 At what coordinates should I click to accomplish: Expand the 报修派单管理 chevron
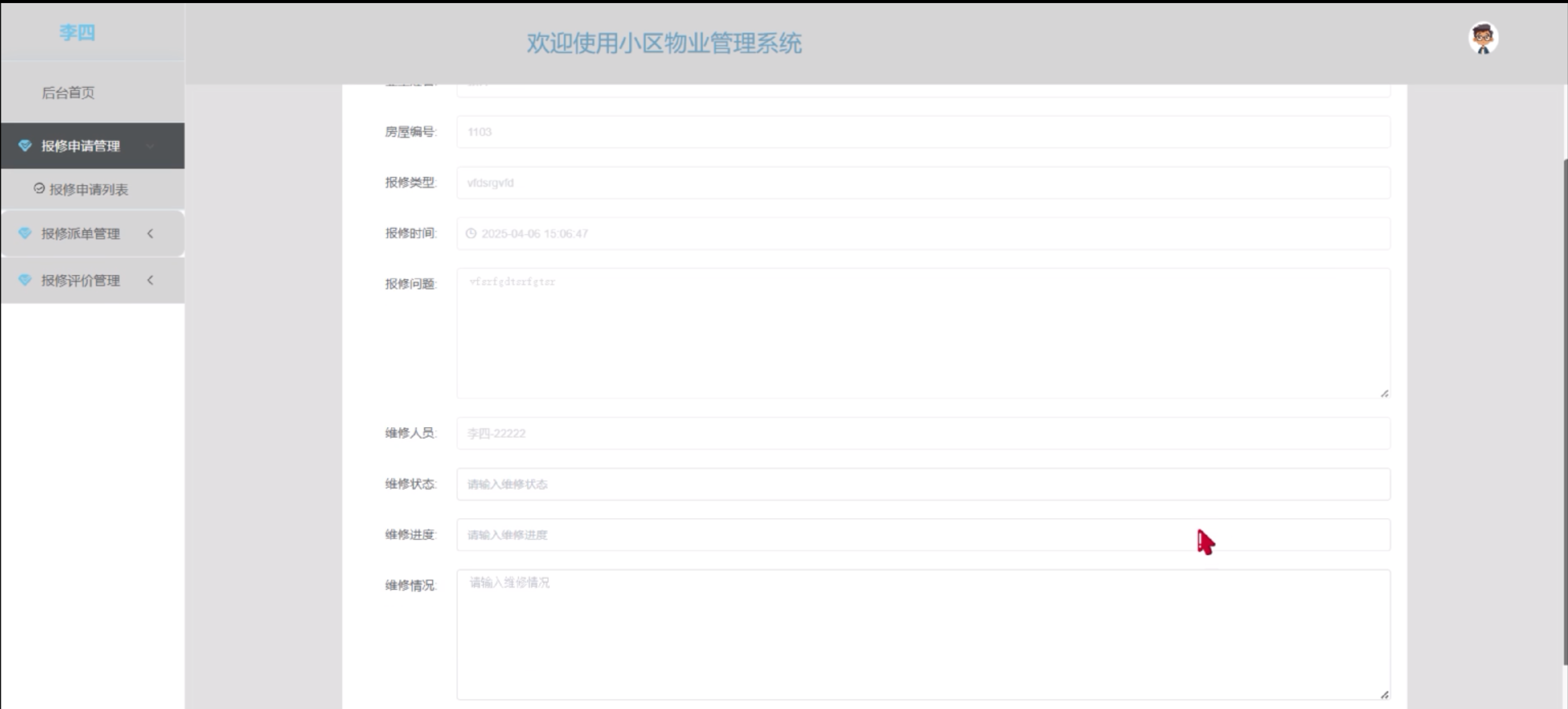click(x=150, y=233)
